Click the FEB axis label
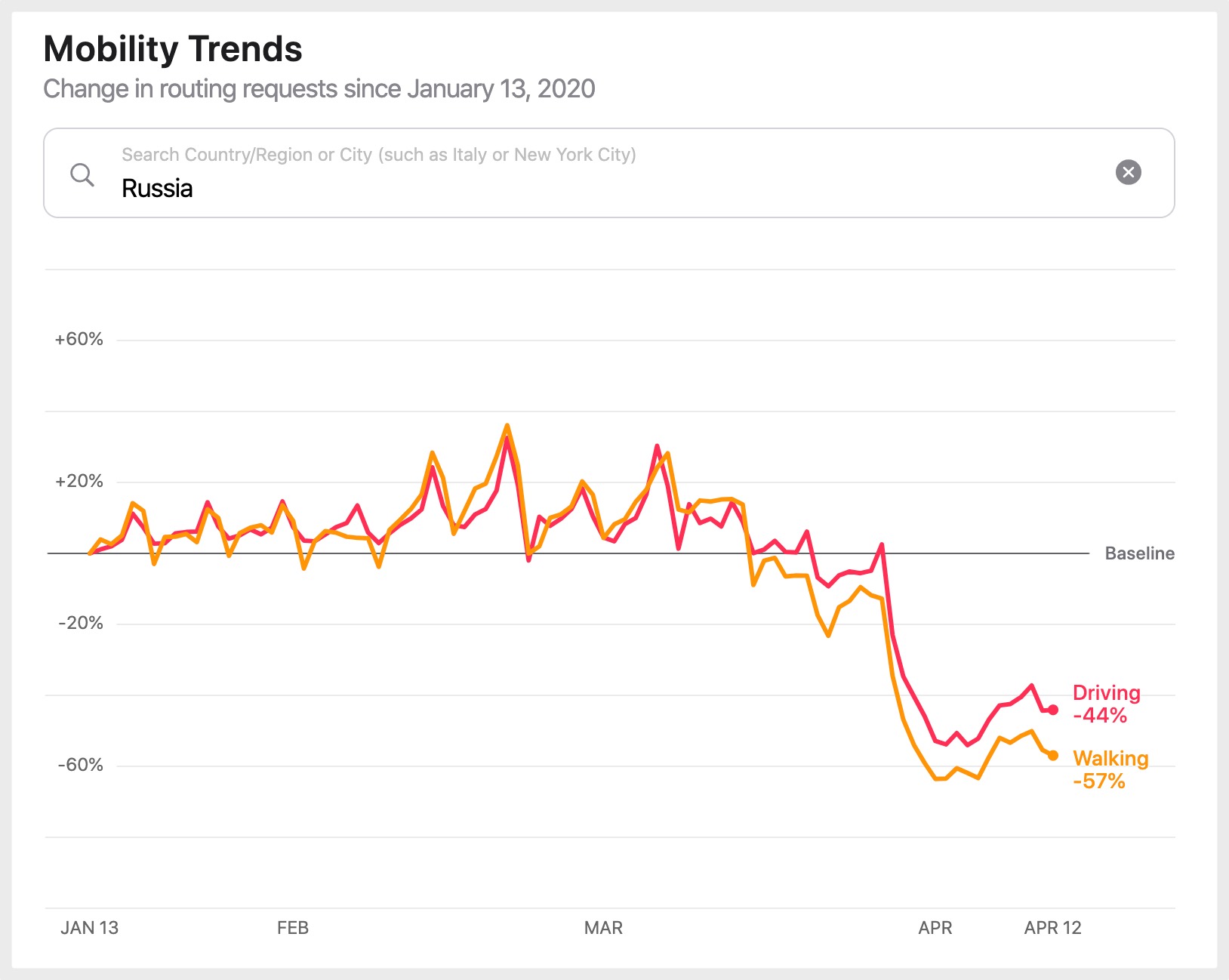Screen dimensions: 1229x980 [293, 928]
